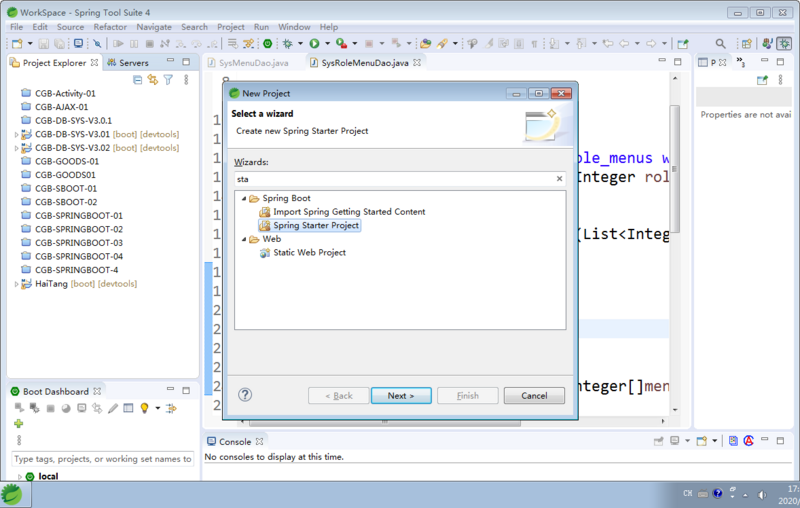This screenshot has height=508, width=800.
Task: Click the volume speaker icon in system tray
Action: pos(762,494)
